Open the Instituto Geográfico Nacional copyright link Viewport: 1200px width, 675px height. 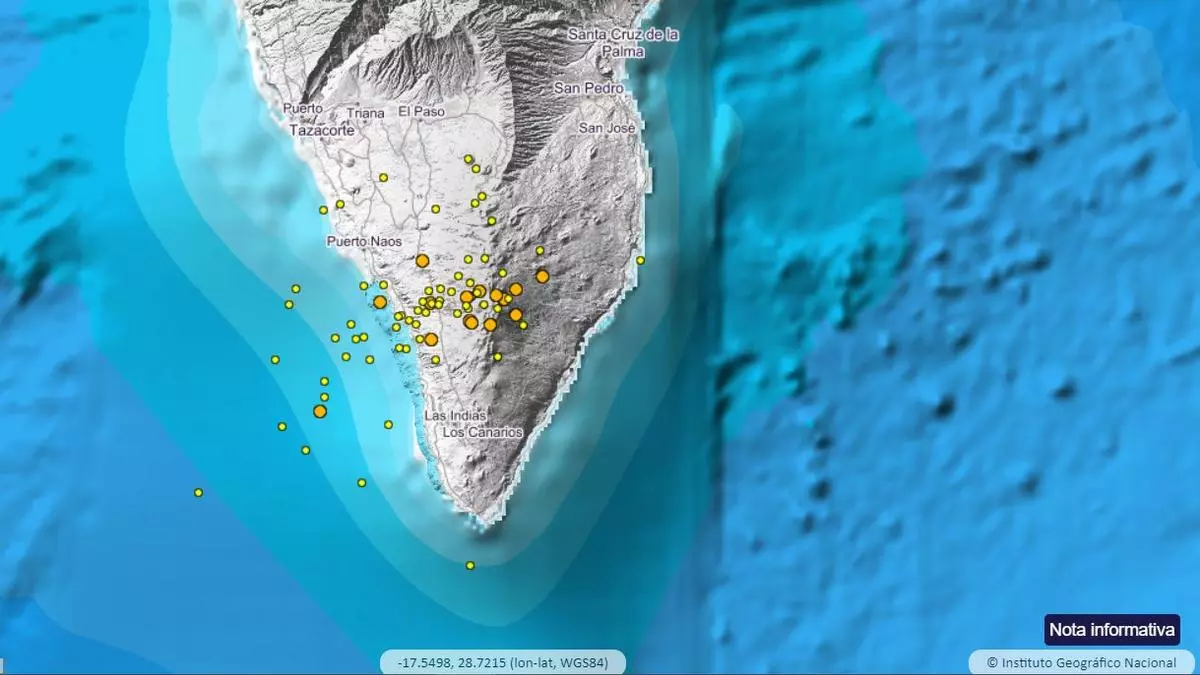coord(1081,662)
